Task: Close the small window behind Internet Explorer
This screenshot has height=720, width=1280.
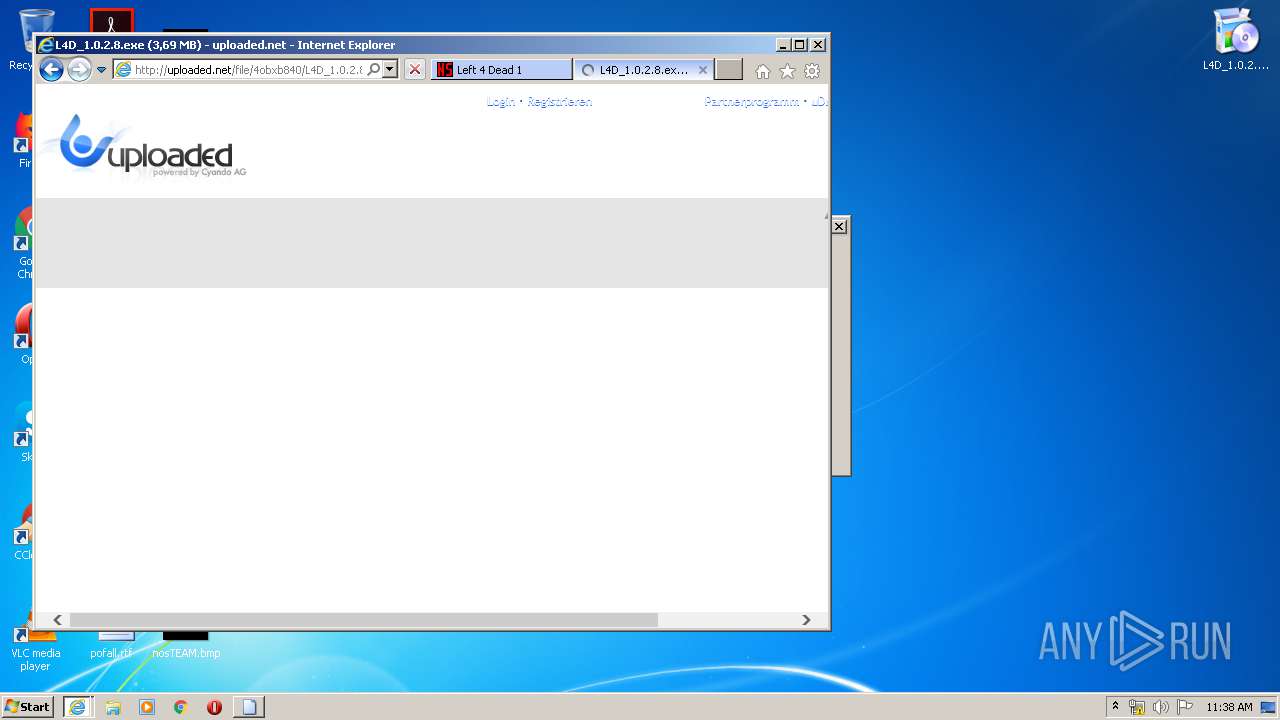Action: 839,227
